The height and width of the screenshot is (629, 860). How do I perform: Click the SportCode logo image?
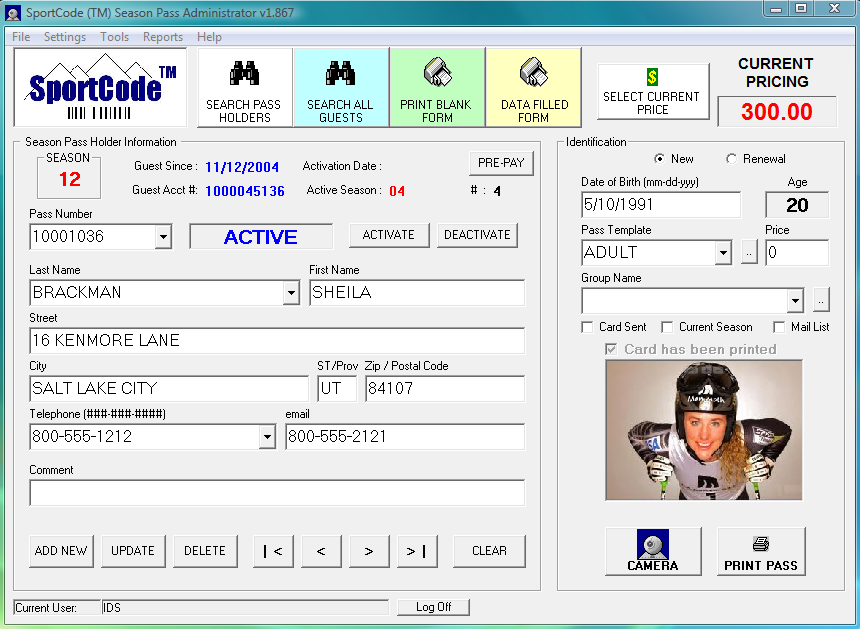point(100,87)
